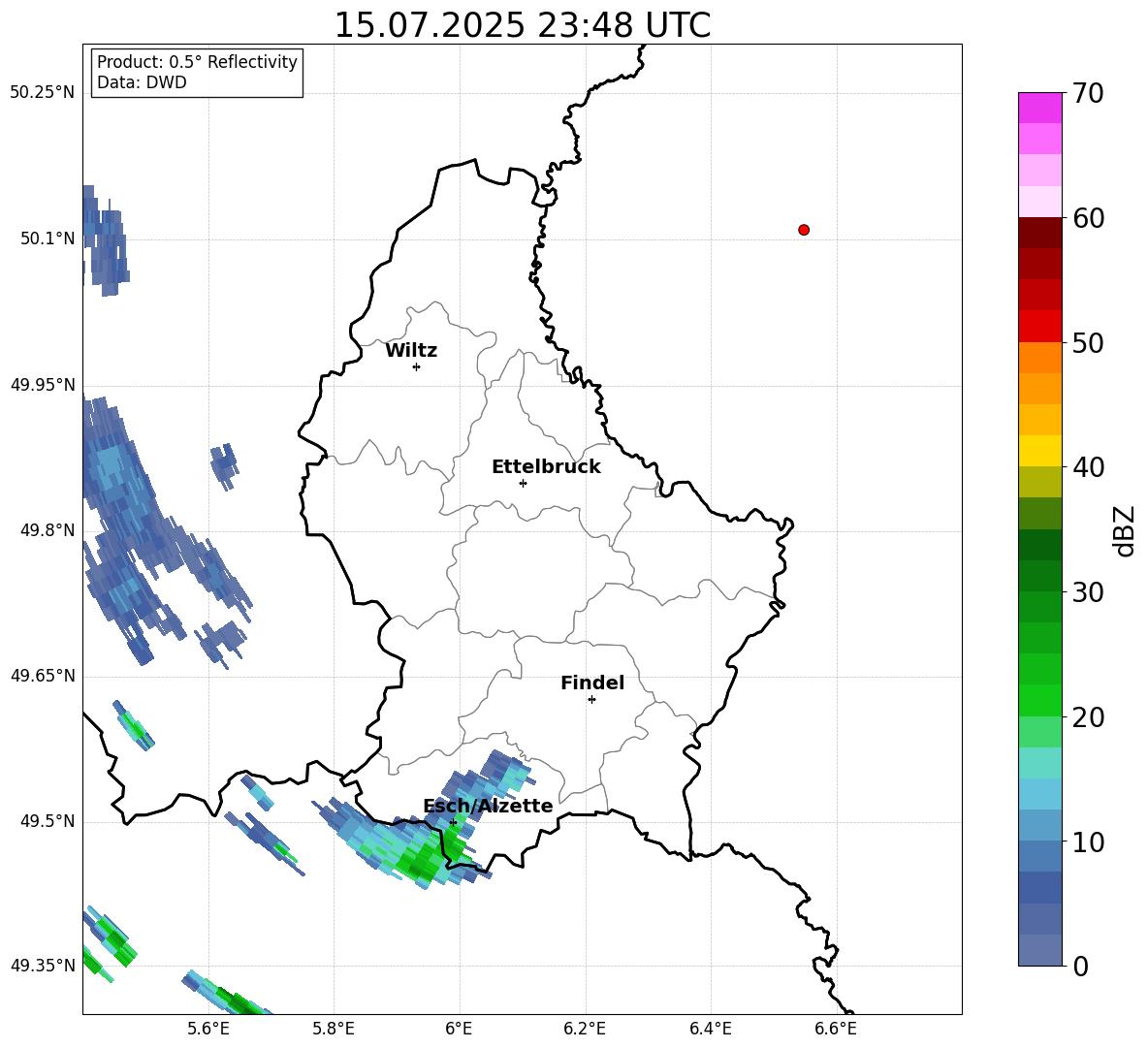The image size is (1148, 1048).
Task: Click the 20 tick label on the colorbar
Action: pos(1088,717)
